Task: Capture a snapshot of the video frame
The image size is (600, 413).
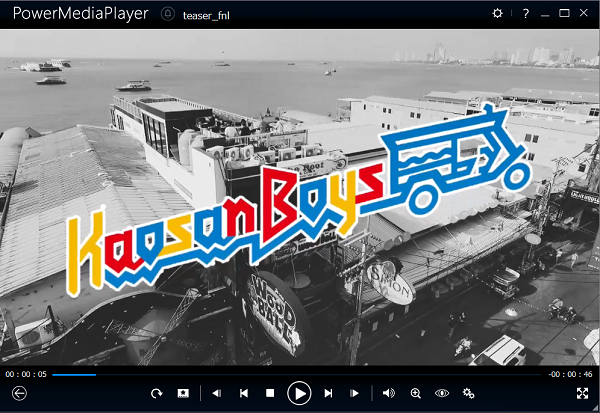Action: pyautogui.click(x=183, y=393)
